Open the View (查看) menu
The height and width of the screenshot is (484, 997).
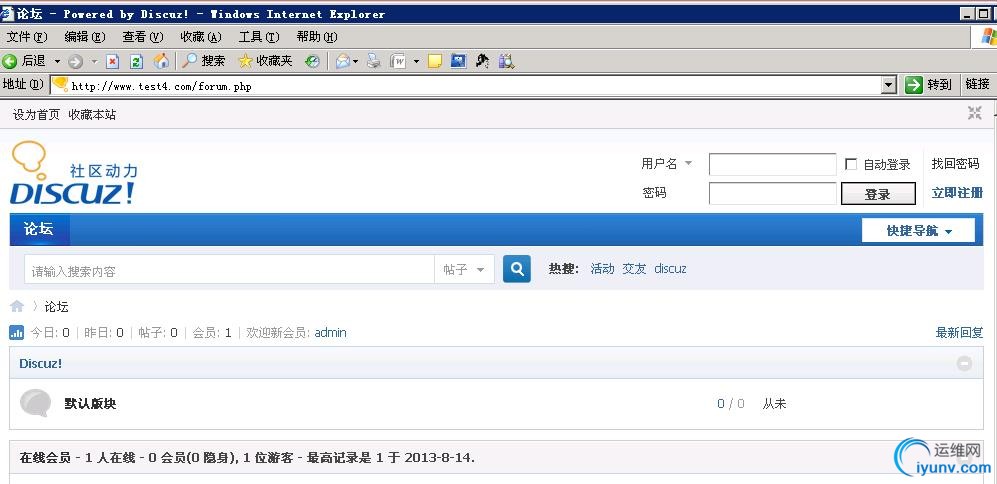(x=142, y=37)
